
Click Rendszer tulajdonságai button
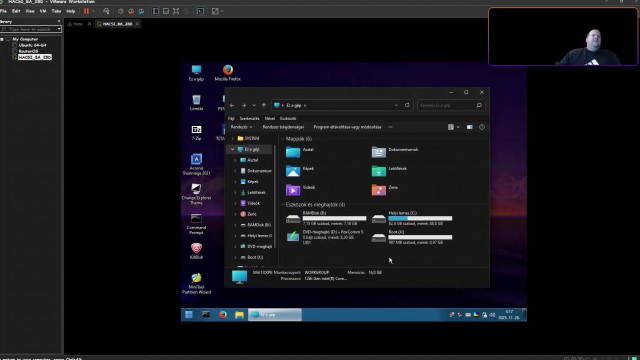pos(283,127)
